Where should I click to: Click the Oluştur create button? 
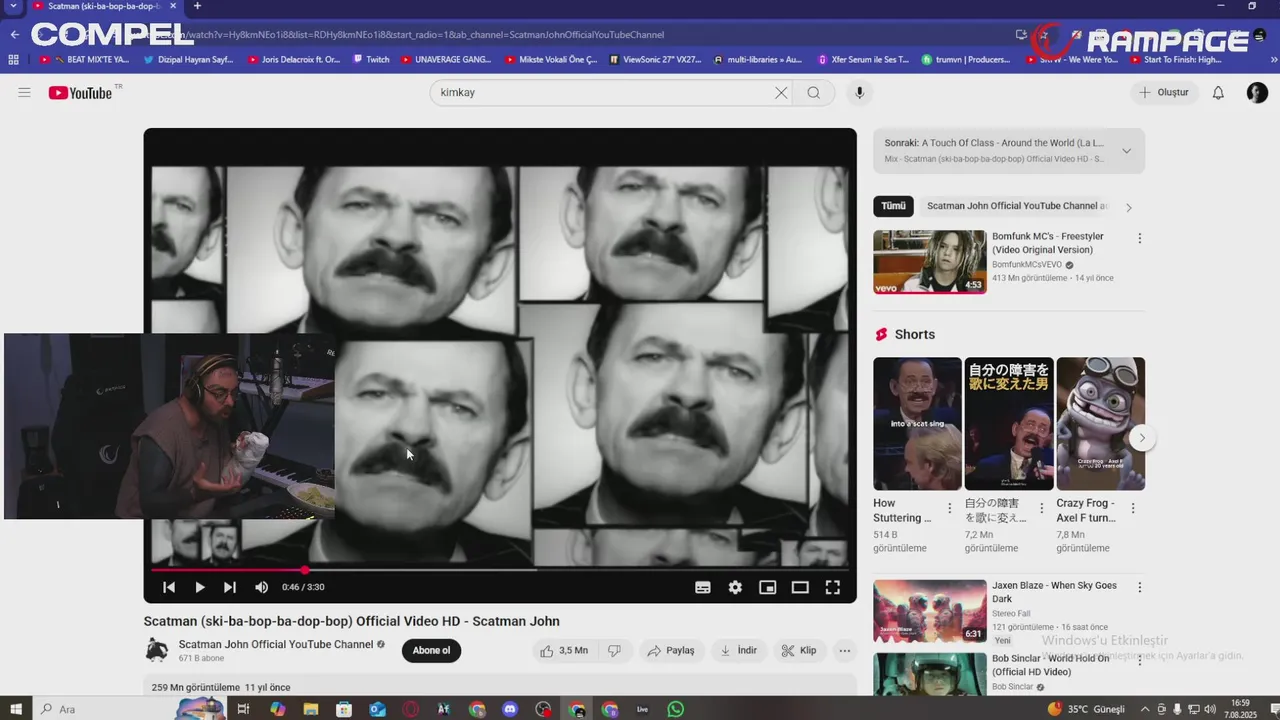tap(1165, 93)
